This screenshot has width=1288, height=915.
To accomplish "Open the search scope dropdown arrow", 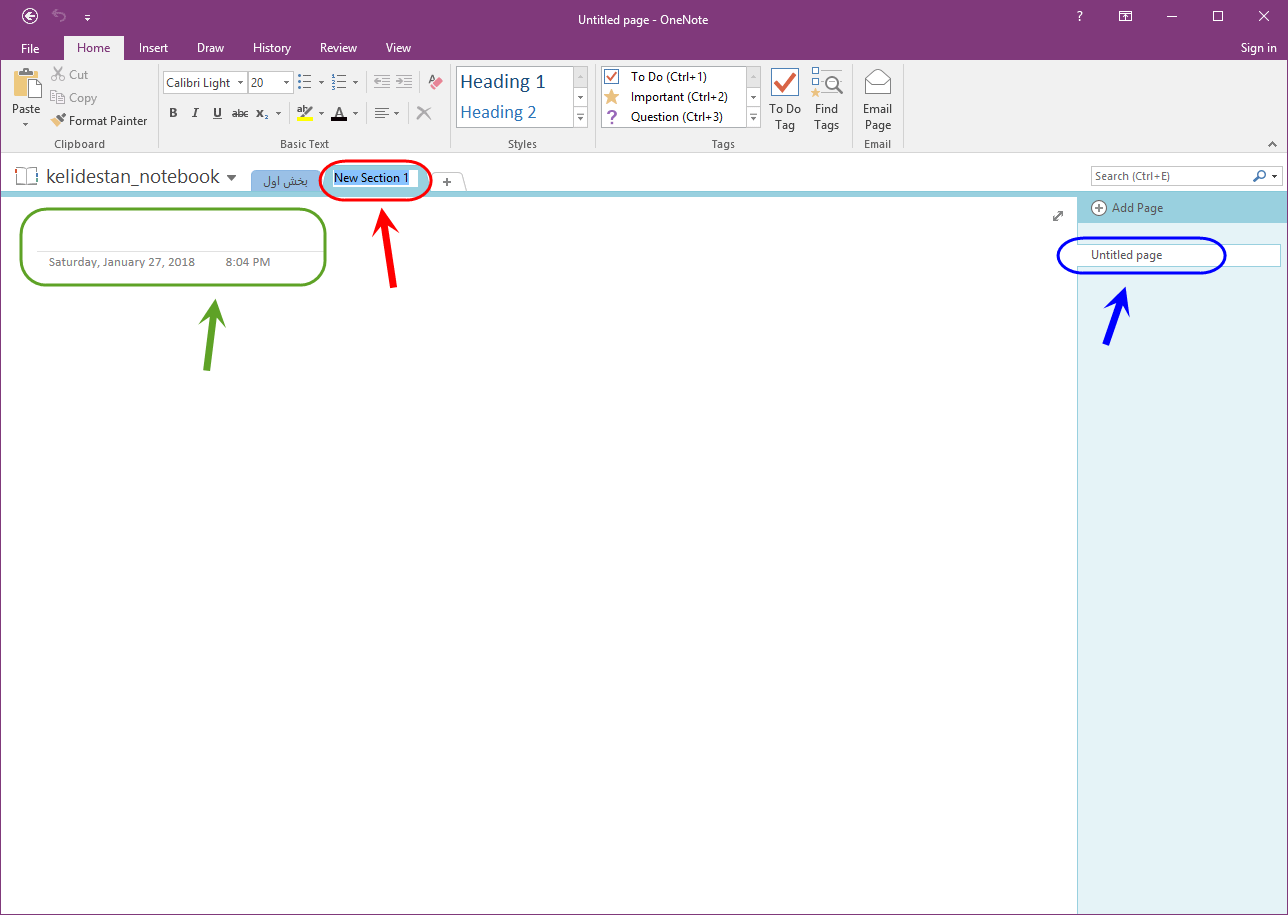I will click(x=1275, y=176).
